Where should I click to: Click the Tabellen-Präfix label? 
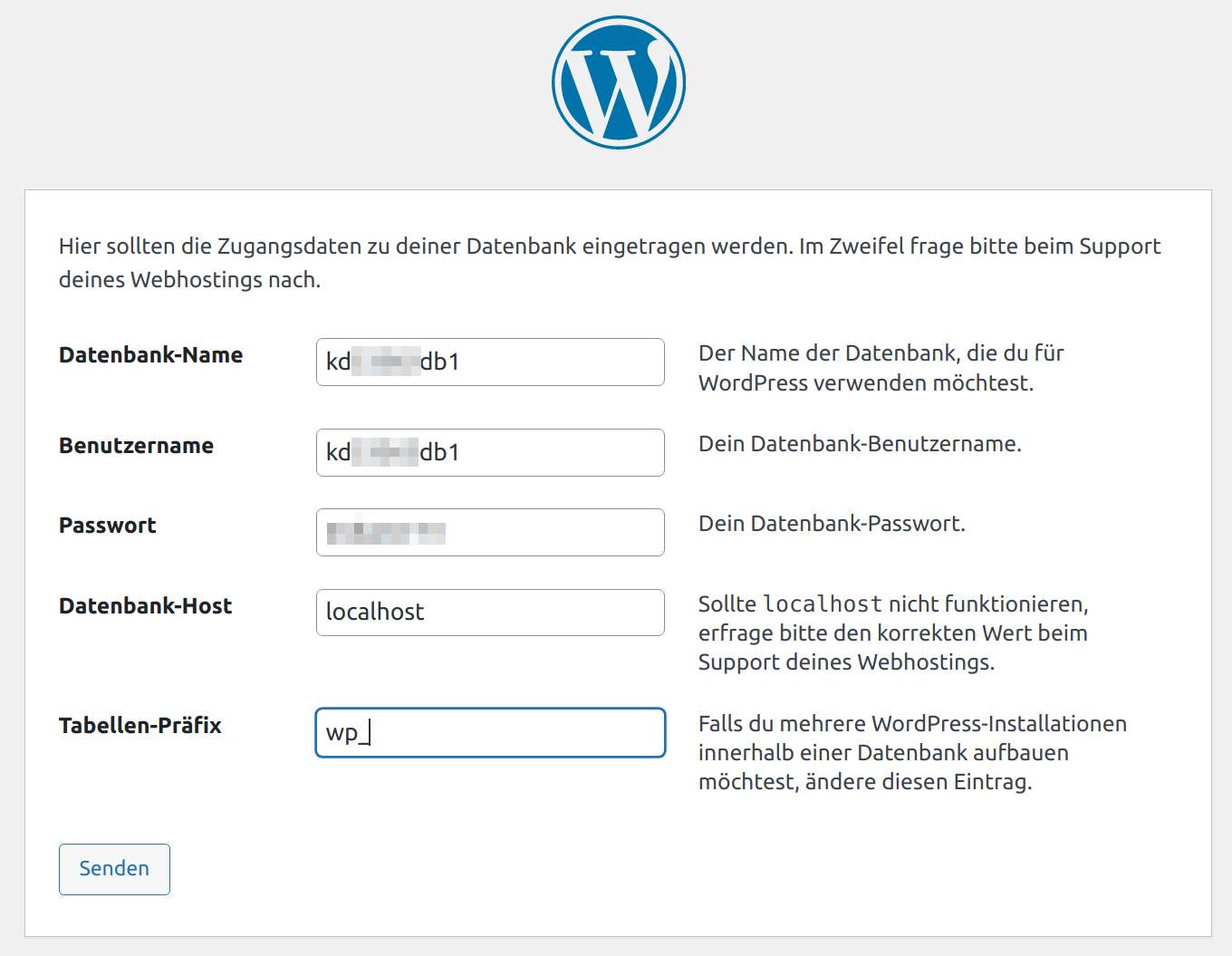140,726
